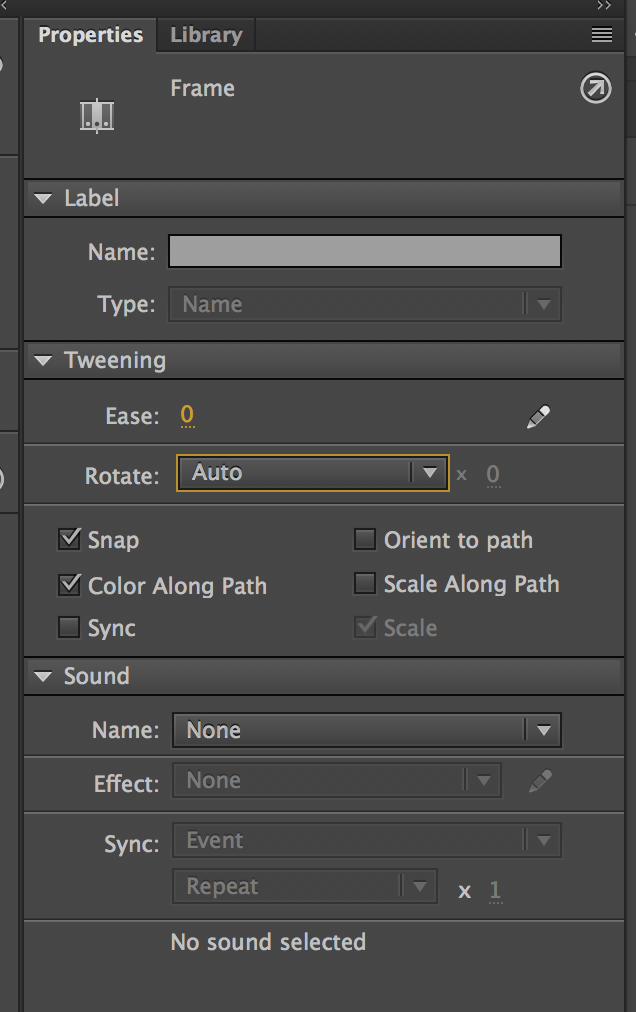
Task: Collapse the Tweening section
Action: (43, 361)
